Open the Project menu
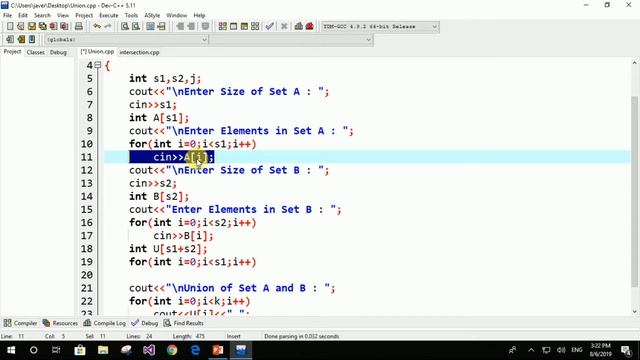This screenshot has width=640, height=360. click(x=84, y=15)
